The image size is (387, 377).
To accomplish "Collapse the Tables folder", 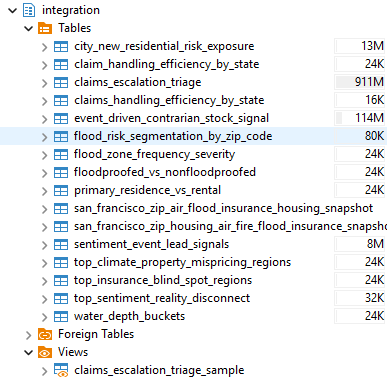I will point(29,28).
